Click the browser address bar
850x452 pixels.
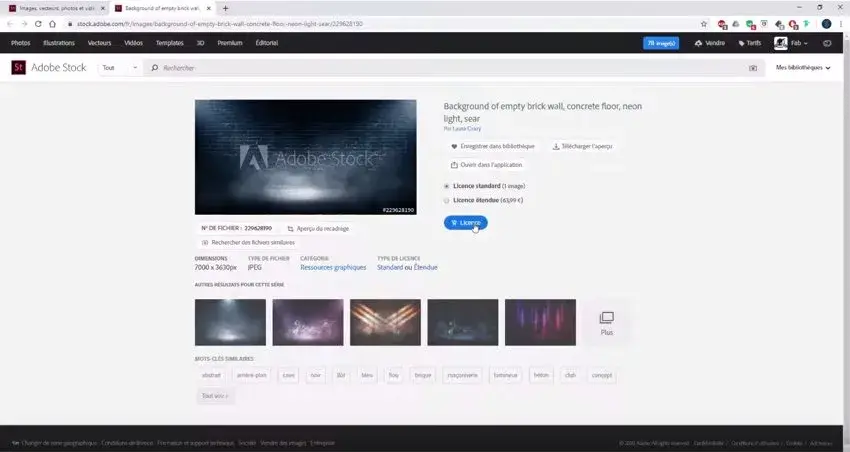click(379, 24)
